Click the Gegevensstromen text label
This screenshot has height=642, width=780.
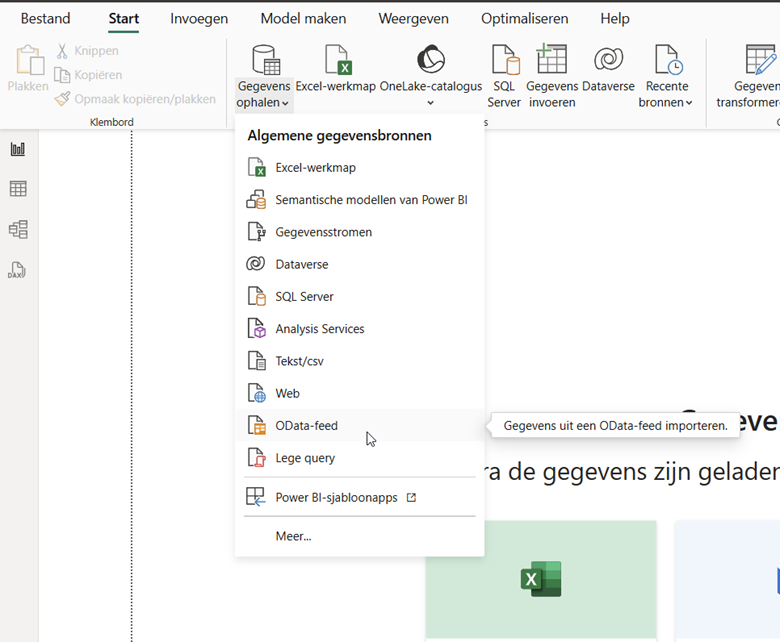(x=324, y=232)
